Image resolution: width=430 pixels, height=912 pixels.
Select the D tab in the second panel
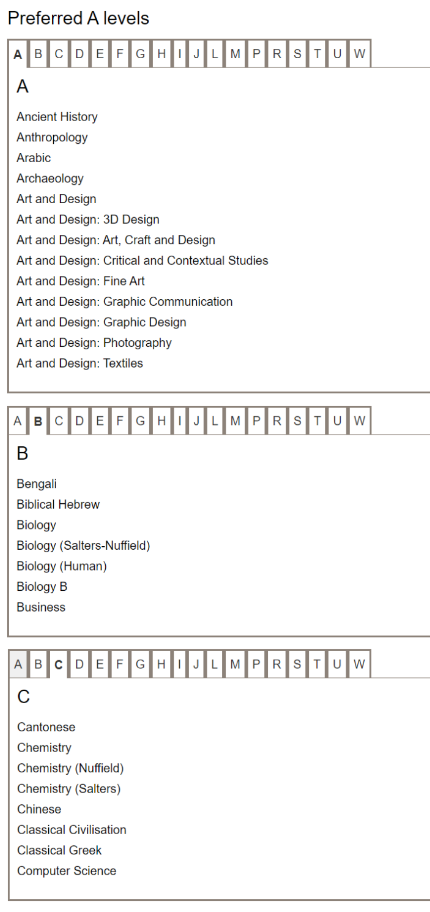coord(79,421)
